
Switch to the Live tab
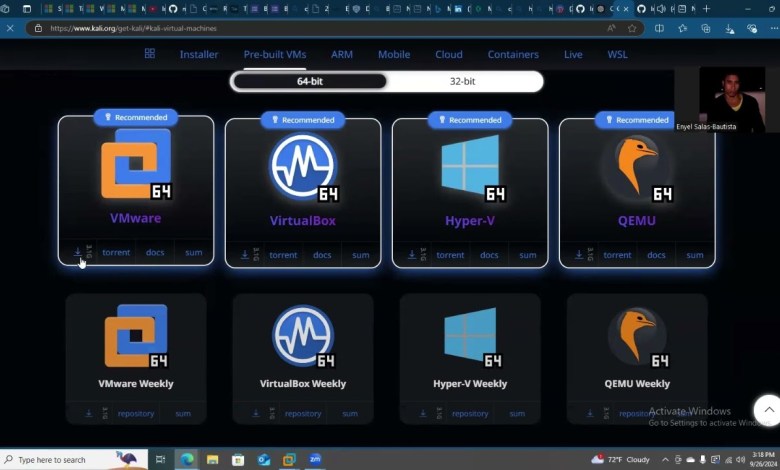573,54
